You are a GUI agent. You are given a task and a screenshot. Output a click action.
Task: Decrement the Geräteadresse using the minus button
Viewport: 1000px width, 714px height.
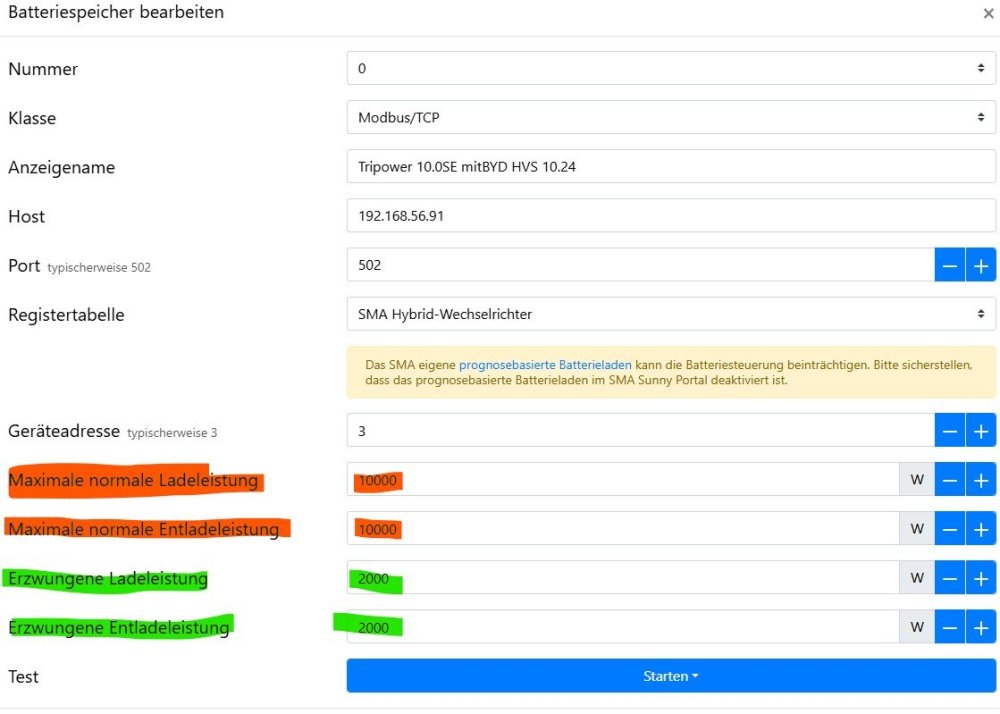click(950, 430)
